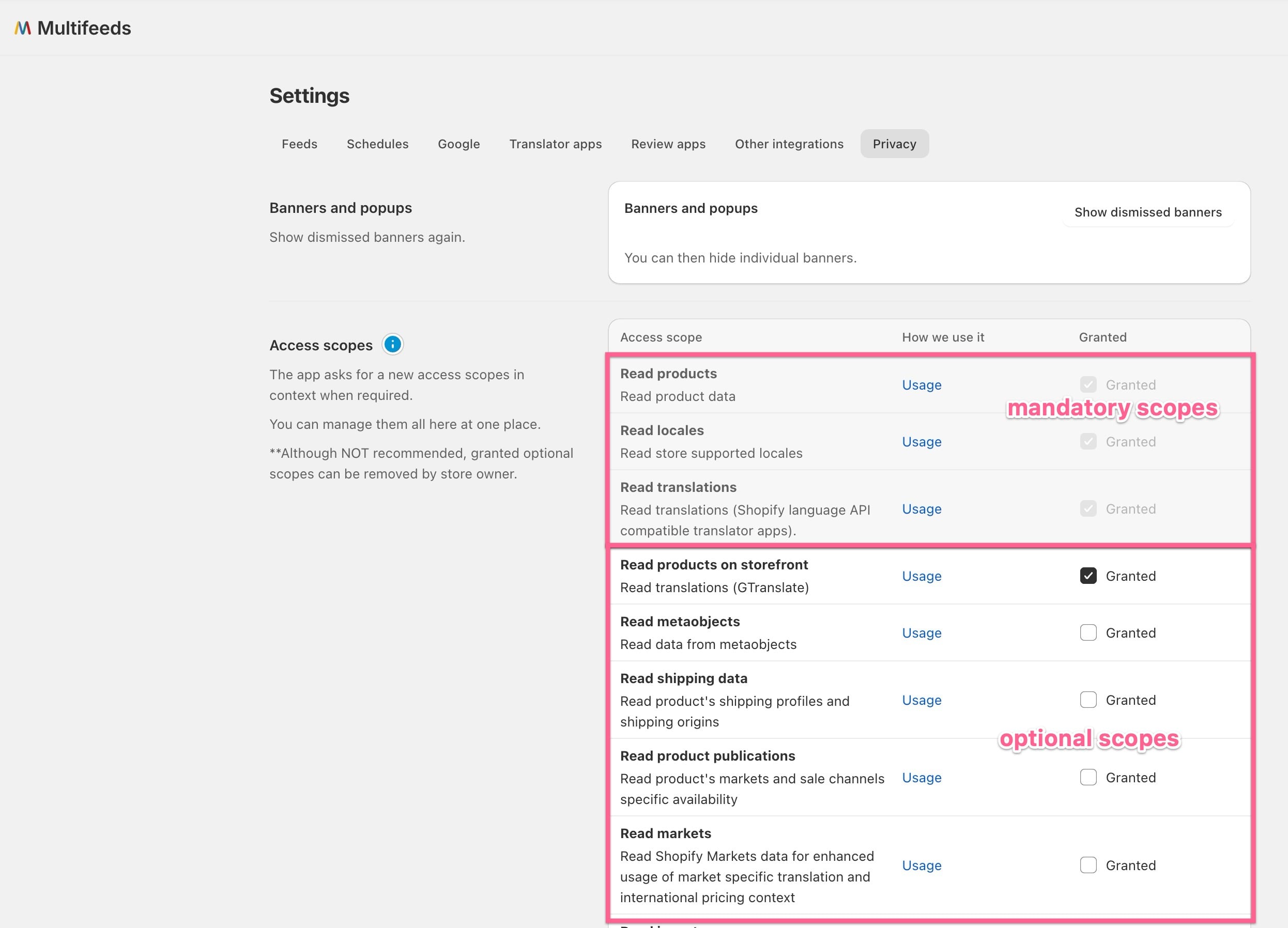Viewport: 1288px width, 928px height.
Task: Open Usage link for Read translations
Action: [922, 509]
